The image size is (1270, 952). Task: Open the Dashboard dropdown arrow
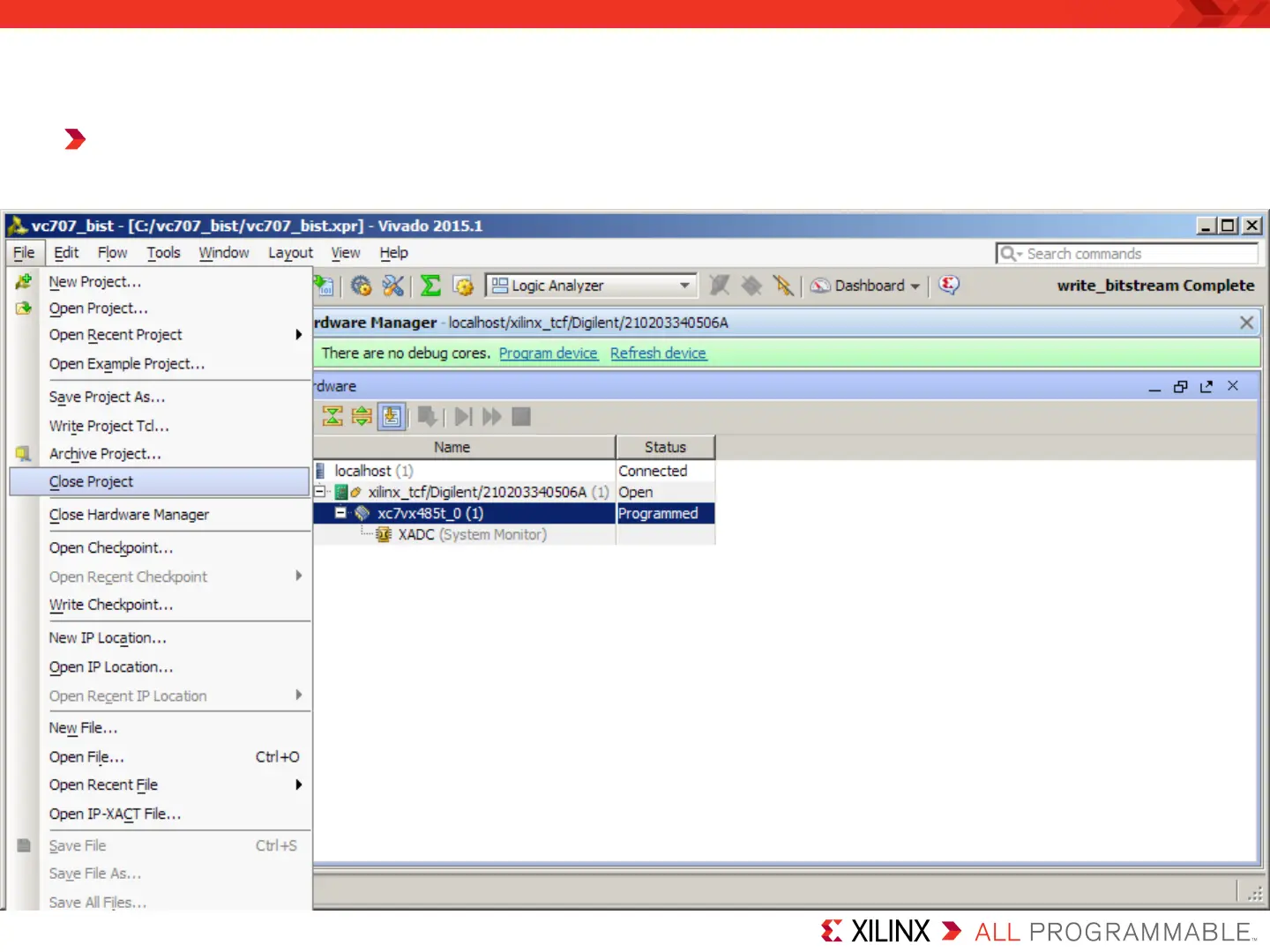point(915,286)
